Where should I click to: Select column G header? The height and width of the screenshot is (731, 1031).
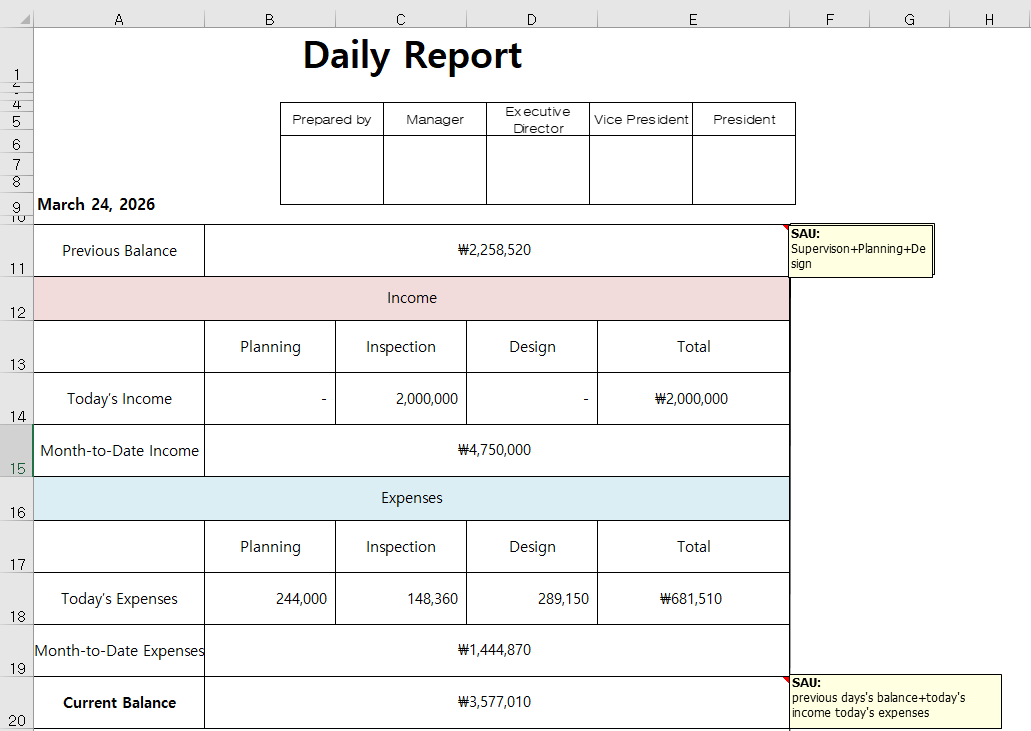pos(909,19)
